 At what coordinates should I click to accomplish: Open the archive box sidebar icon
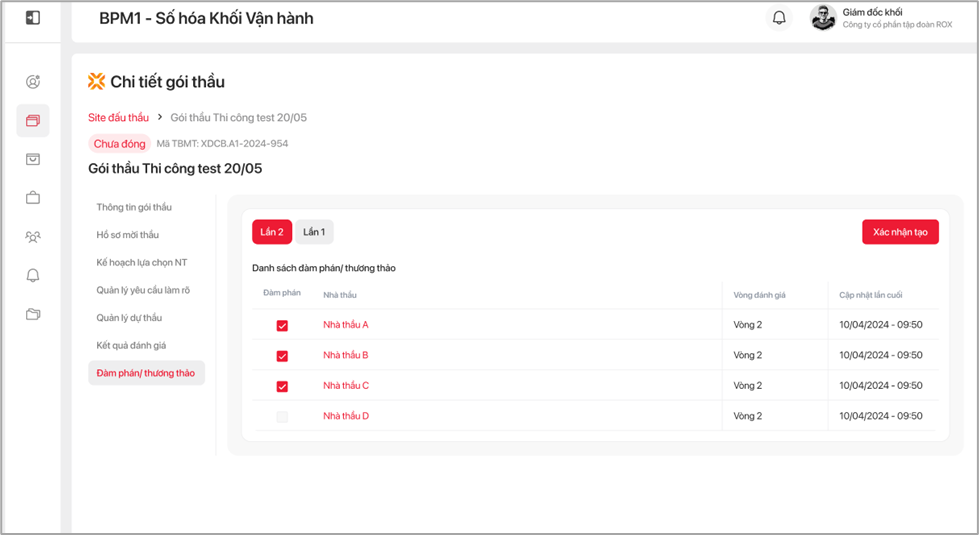pyautogui.click(x=33, y=159)
